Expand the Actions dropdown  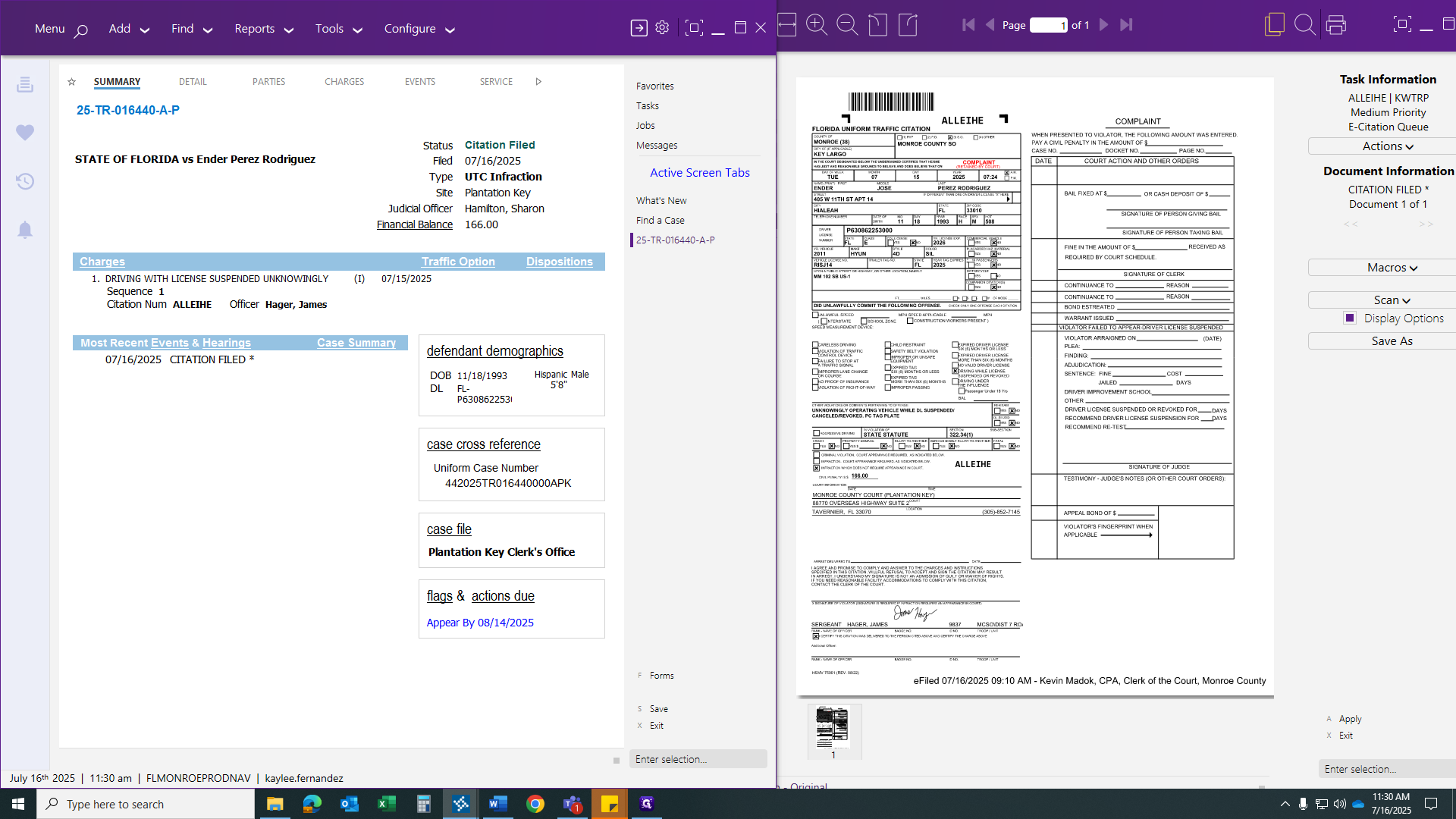click(1388, 146)
